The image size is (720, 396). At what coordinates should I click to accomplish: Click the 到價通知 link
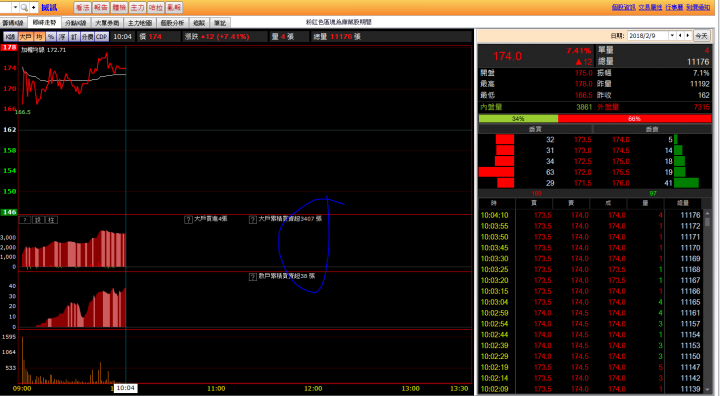coord(698,7)
